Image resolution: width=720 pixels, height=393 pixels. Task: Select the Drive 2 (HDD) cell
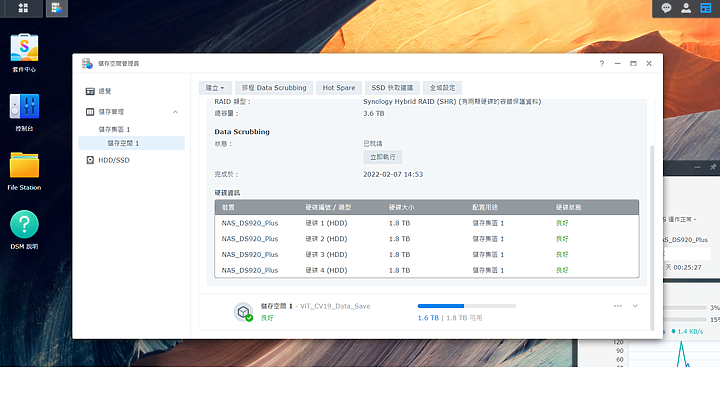point(326,239)
